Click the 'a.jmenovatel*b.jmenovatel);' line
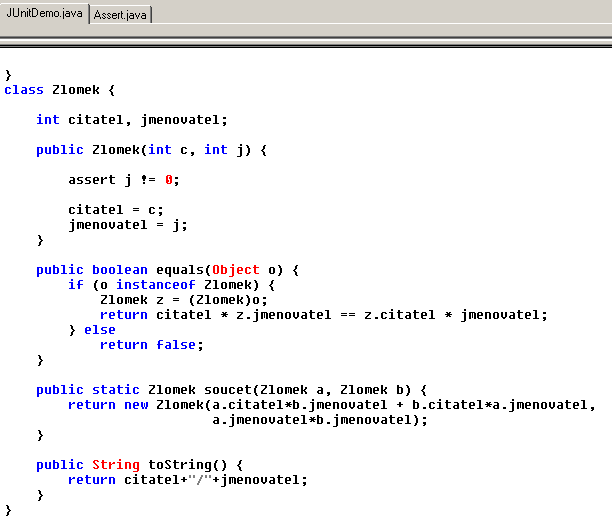The image size is (612, 521). pos(320,420)
